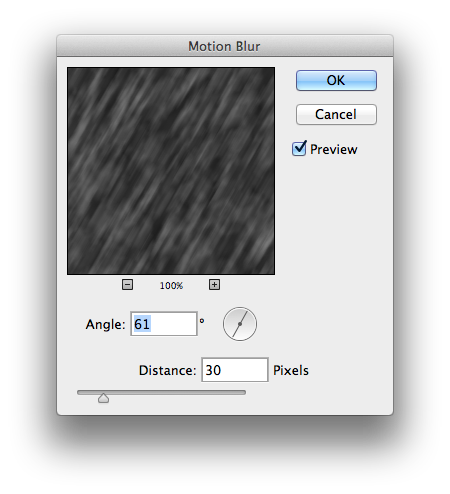
Task: Click the center dot of angle dial
Action: coord(240,324)
